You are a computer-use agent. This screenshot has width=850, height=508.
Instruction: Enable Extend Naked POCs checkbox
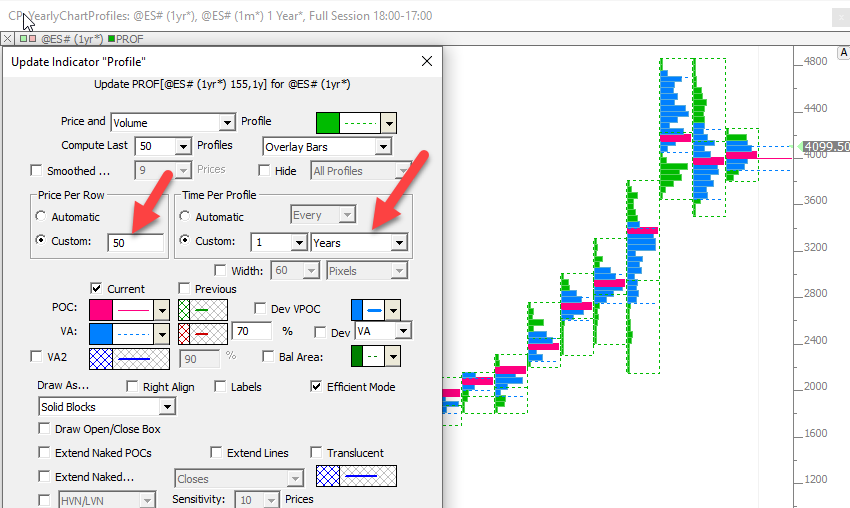tap(44, 452)
